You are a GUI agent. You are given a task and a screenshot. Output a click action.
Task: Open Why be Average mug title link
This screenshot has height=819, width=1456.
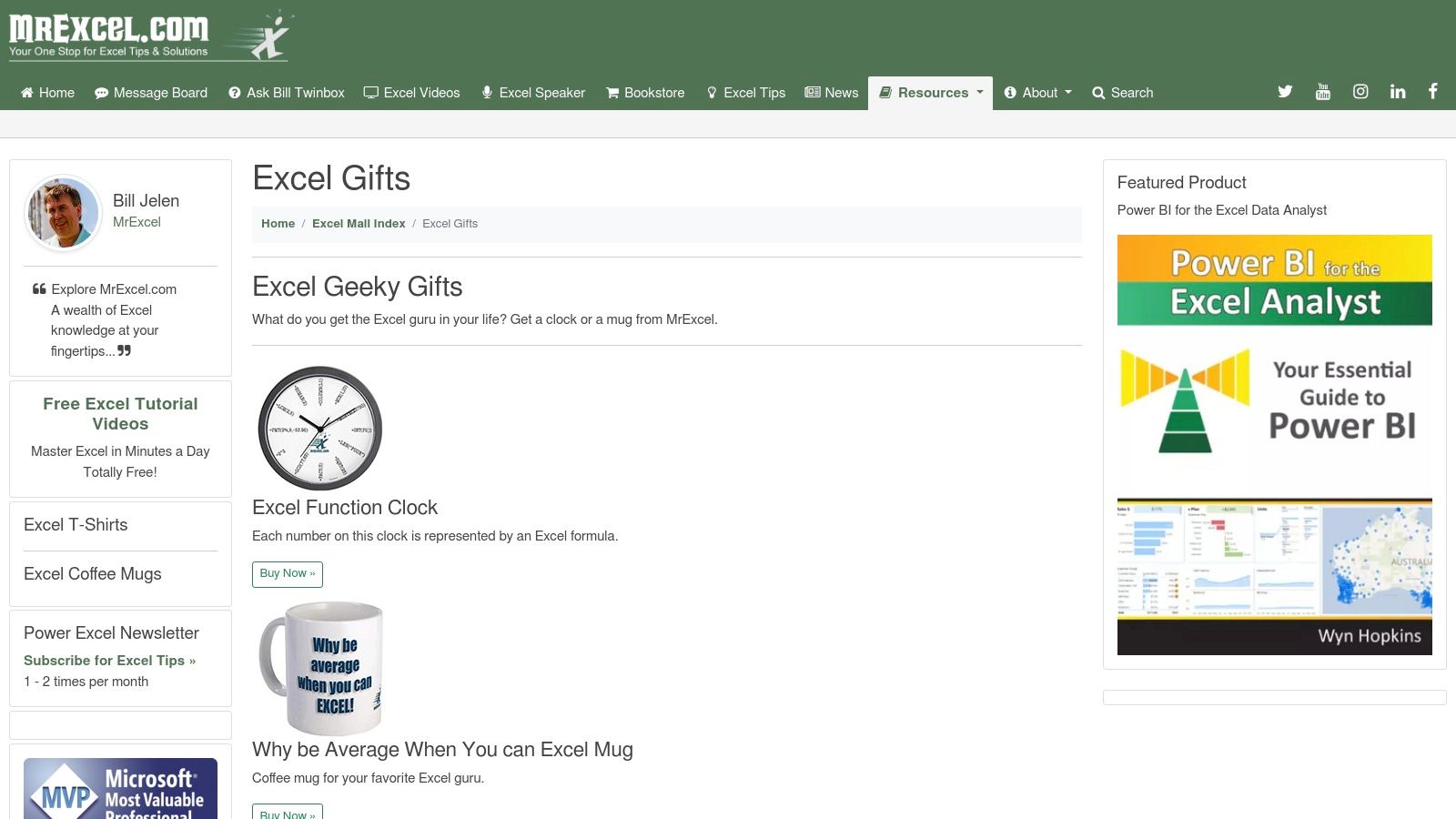442,749
